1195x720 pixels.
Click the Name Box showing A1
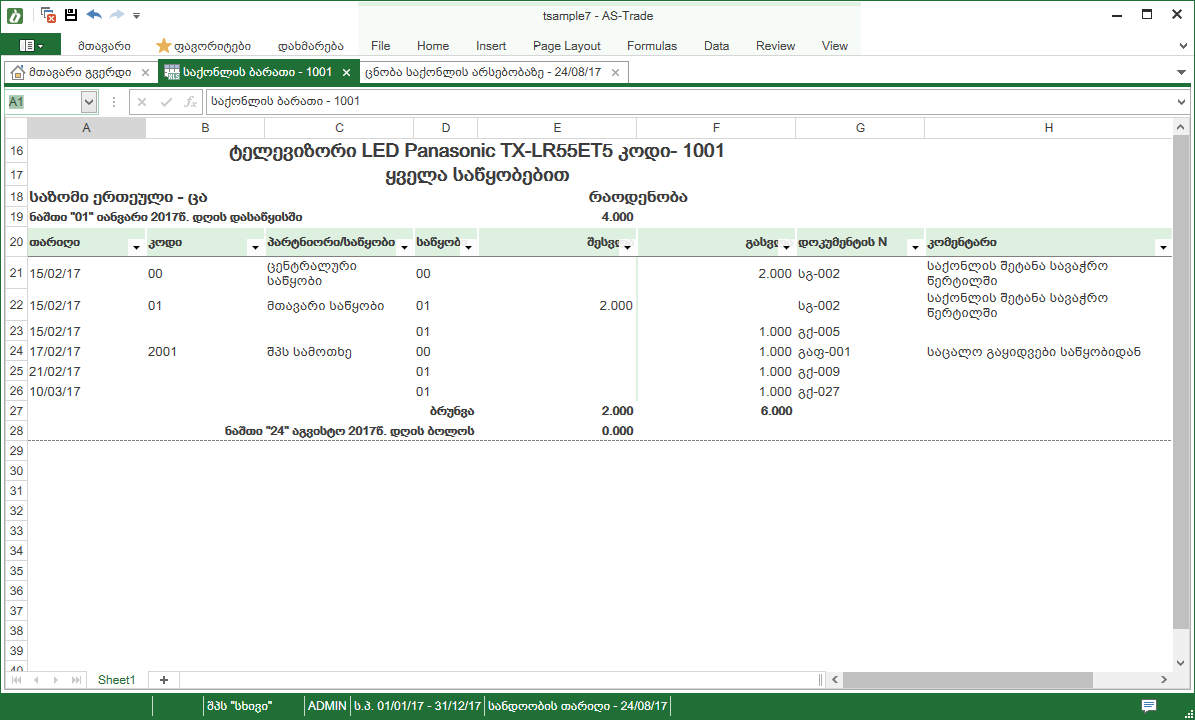(x=43, y=102)
